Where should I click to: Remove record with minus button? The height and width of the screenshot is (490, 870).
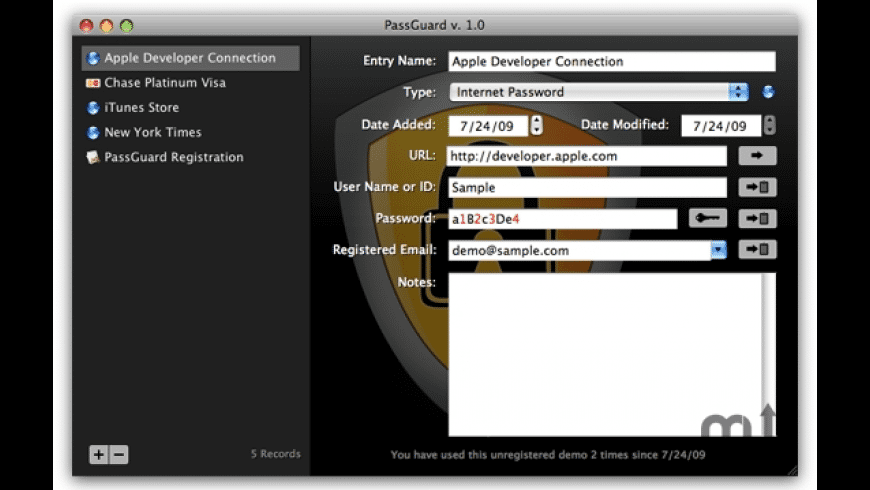[x=119, y=455]
